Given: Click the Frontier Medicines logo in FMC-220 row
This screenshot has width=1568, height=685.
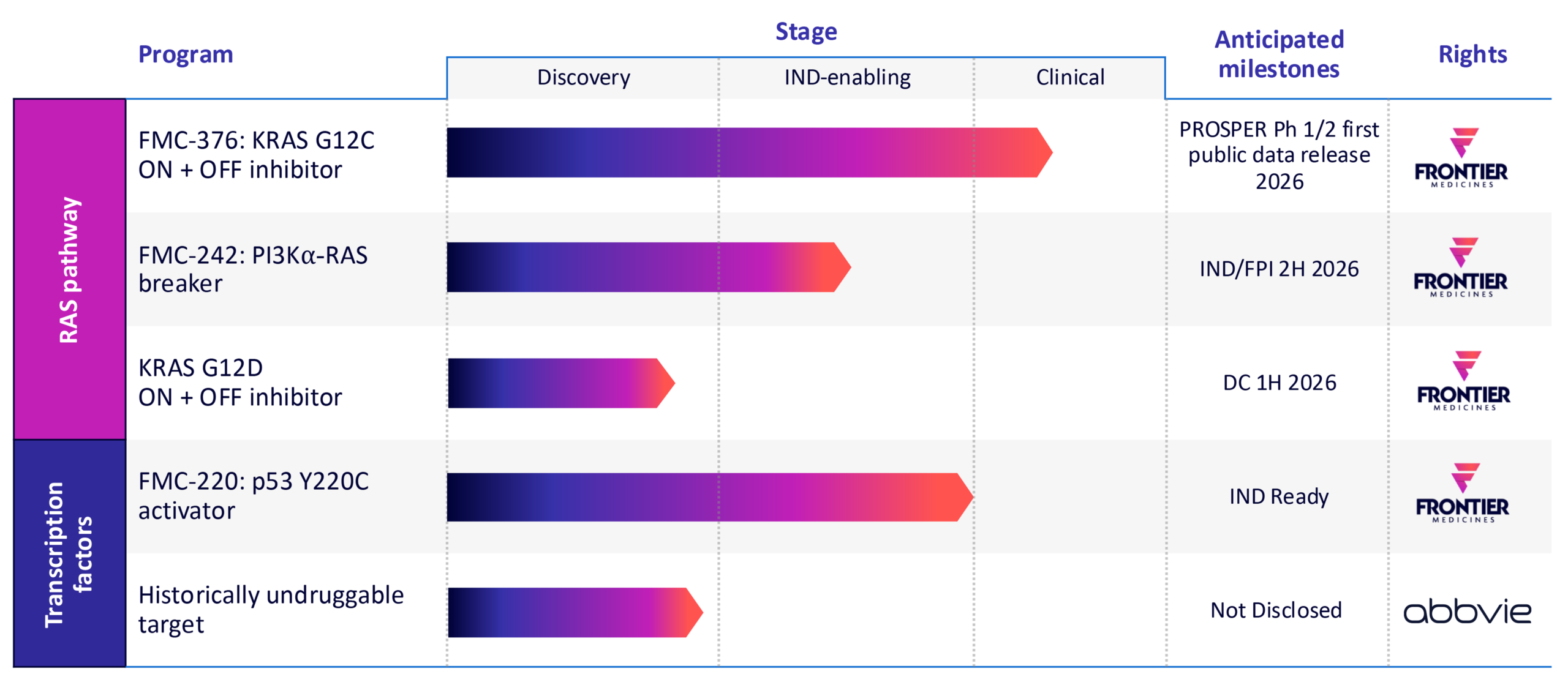Looking at the screenshot, I should tap(1462, 493).
